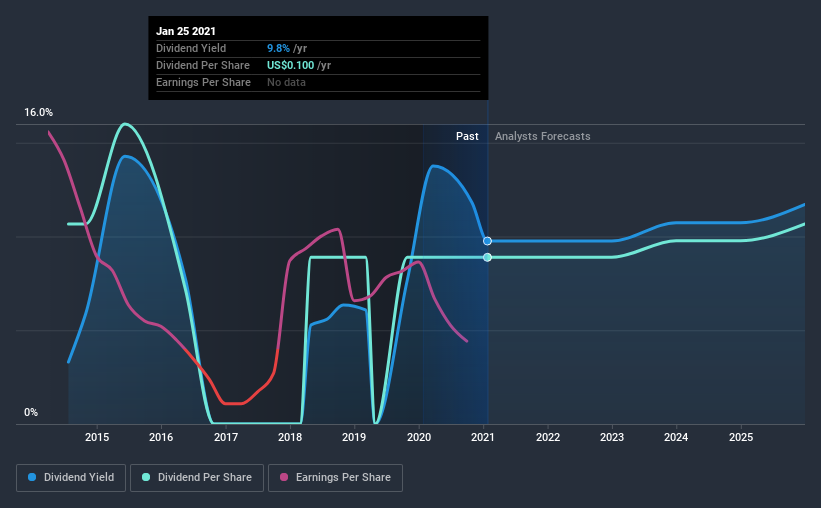This screenshot has height=508, width=821.
Task: Click the 2019 x-axis label
Action: click(x=354, y=437)
